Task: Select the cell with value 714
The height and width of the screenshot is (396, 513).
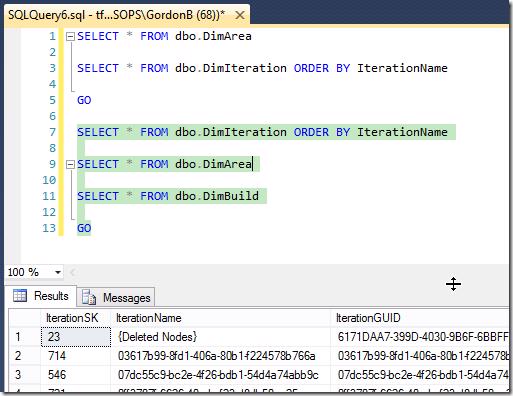Action: [76, 356]
